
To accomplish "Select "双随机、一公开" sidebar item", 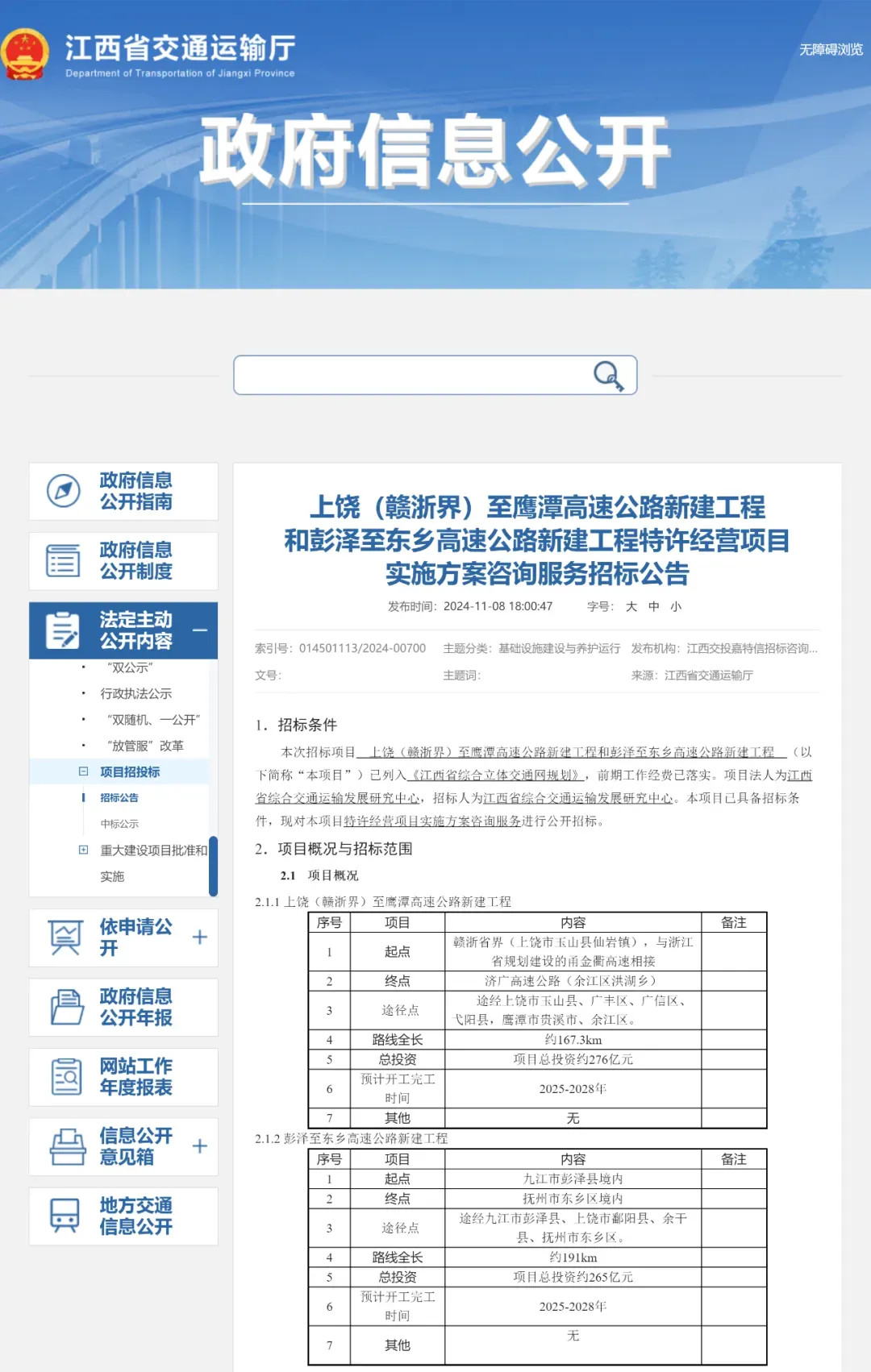I will (153, 720).
